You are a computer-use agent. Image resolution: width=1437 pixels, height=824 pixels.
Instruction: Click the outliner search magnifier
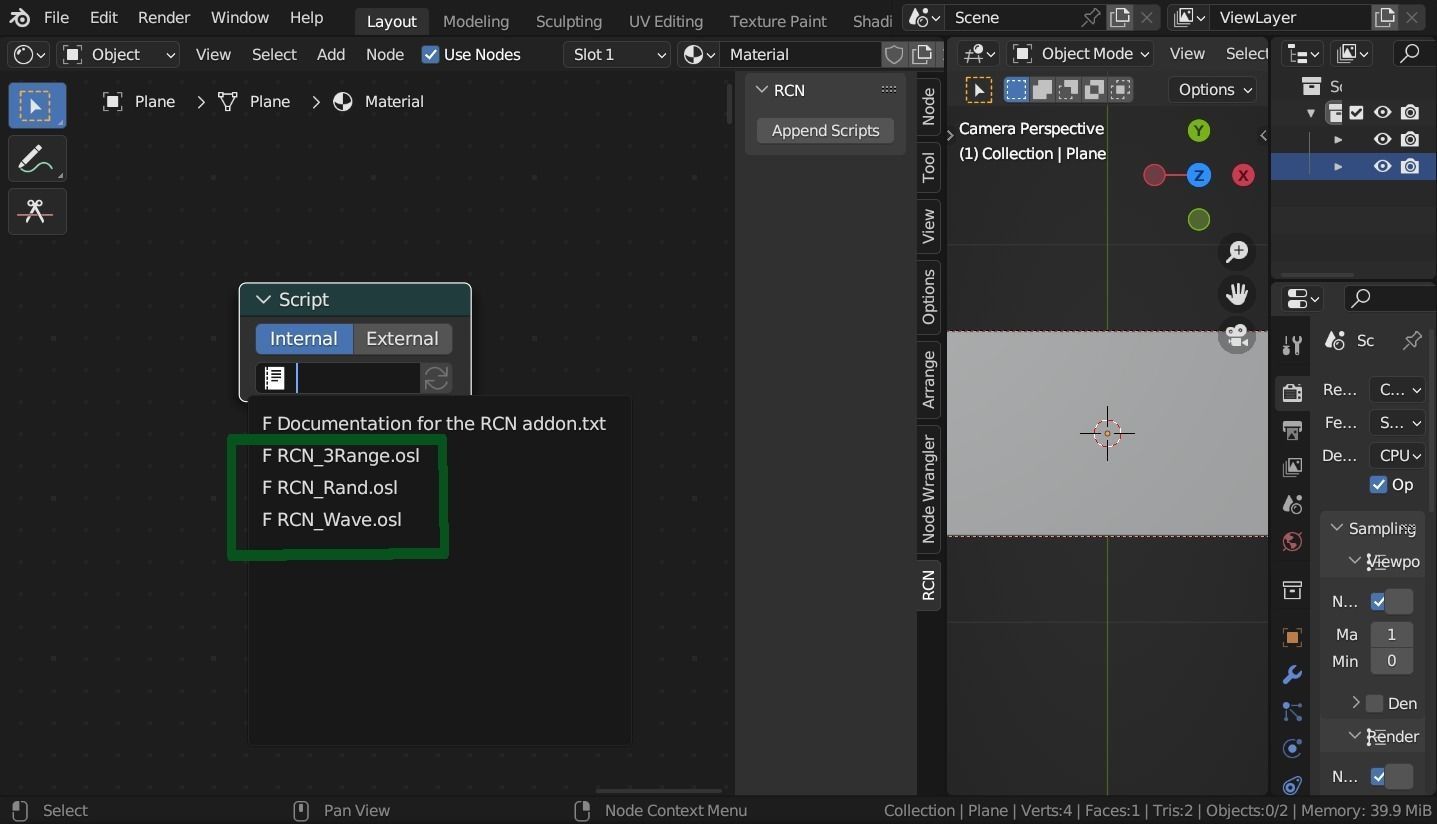[x=1411, y=54]
